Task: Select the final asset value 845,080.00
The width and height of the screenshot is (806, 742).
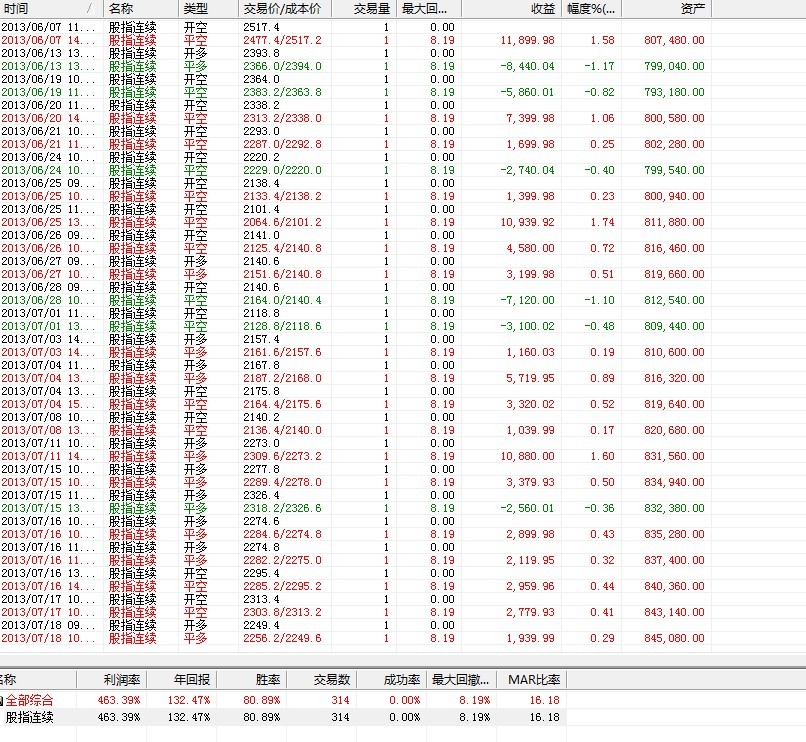Action: (x=674, y=638)
